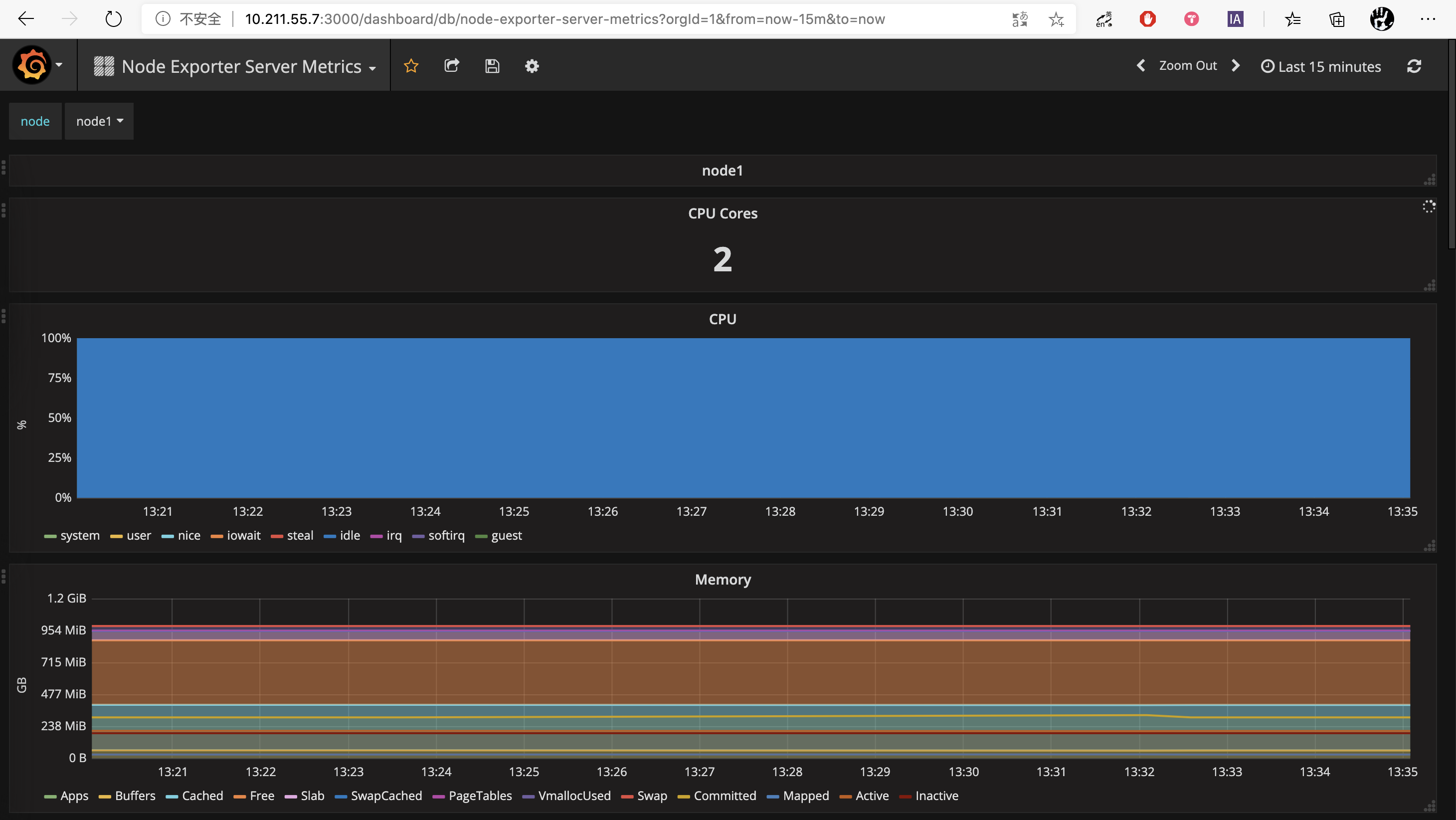Click the share dashboard icon

point(452,66)
